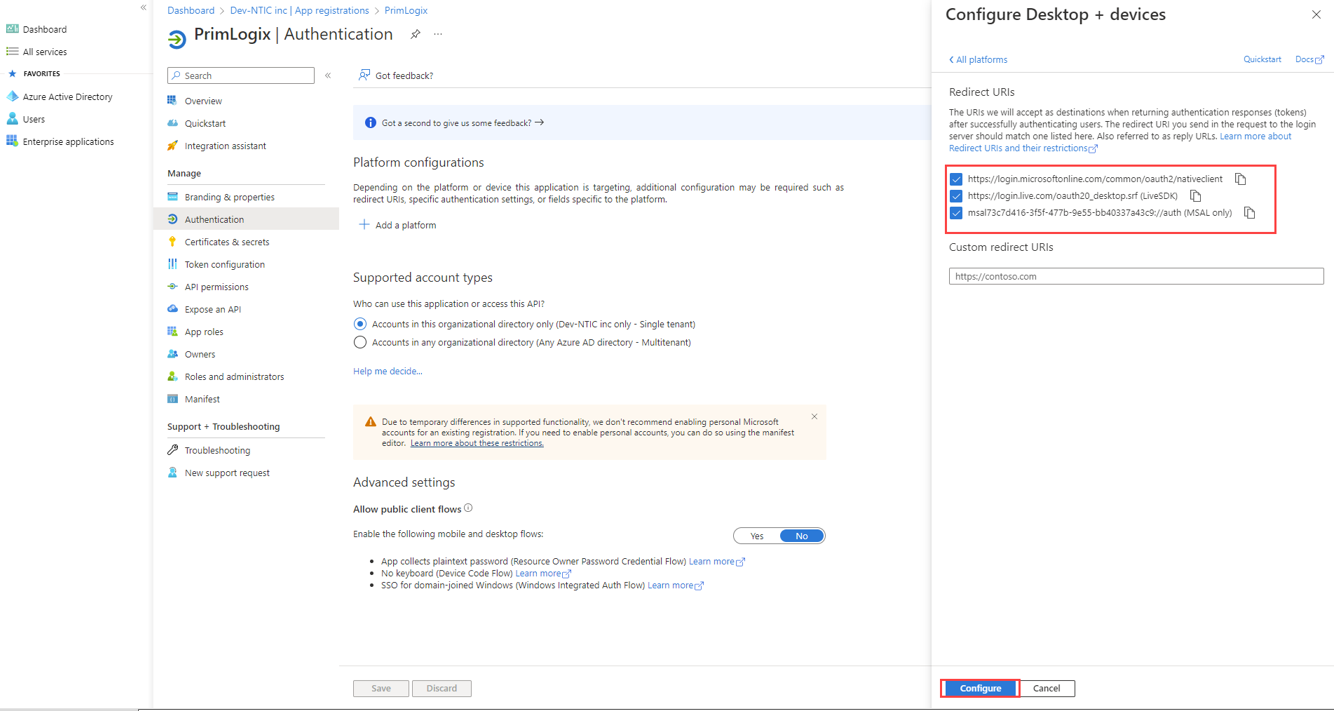The image size is (1334, 711).
Task: Open the redirect URIs restrictions link
Action: point(1120,142)
